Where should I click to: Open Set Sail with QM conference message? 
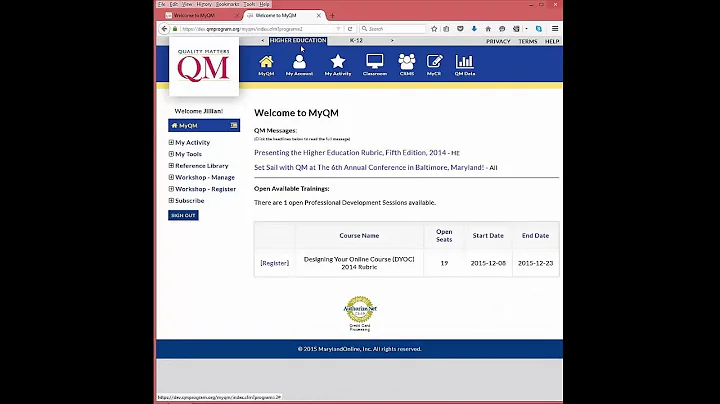(369, 168)
